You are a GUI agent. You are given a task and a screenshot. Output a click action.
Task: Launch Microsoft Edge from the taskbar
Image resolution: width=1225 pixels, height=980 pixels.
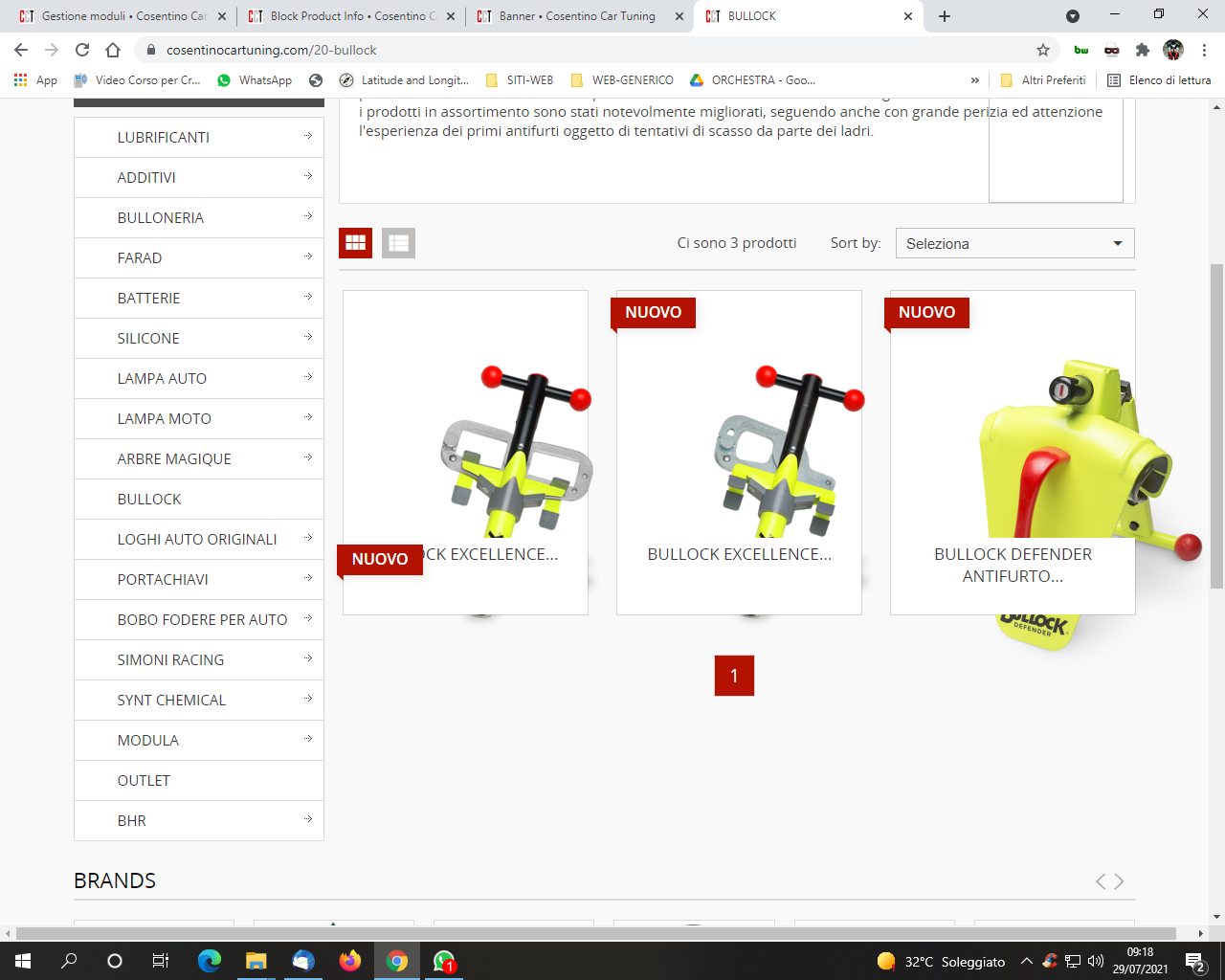point(209,961)
